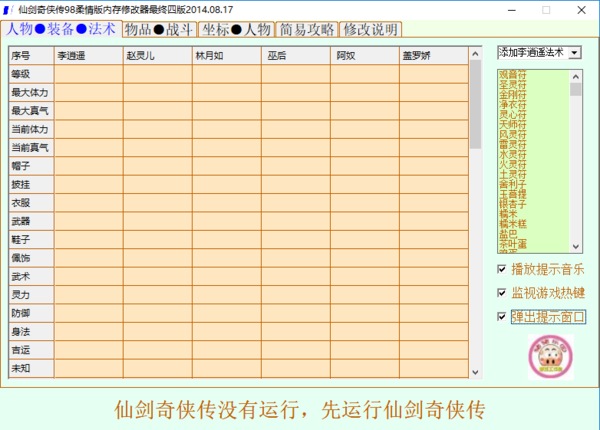Click the 等级 row label
The width and height of the screenshot is (600, 430).
[31, 74]
